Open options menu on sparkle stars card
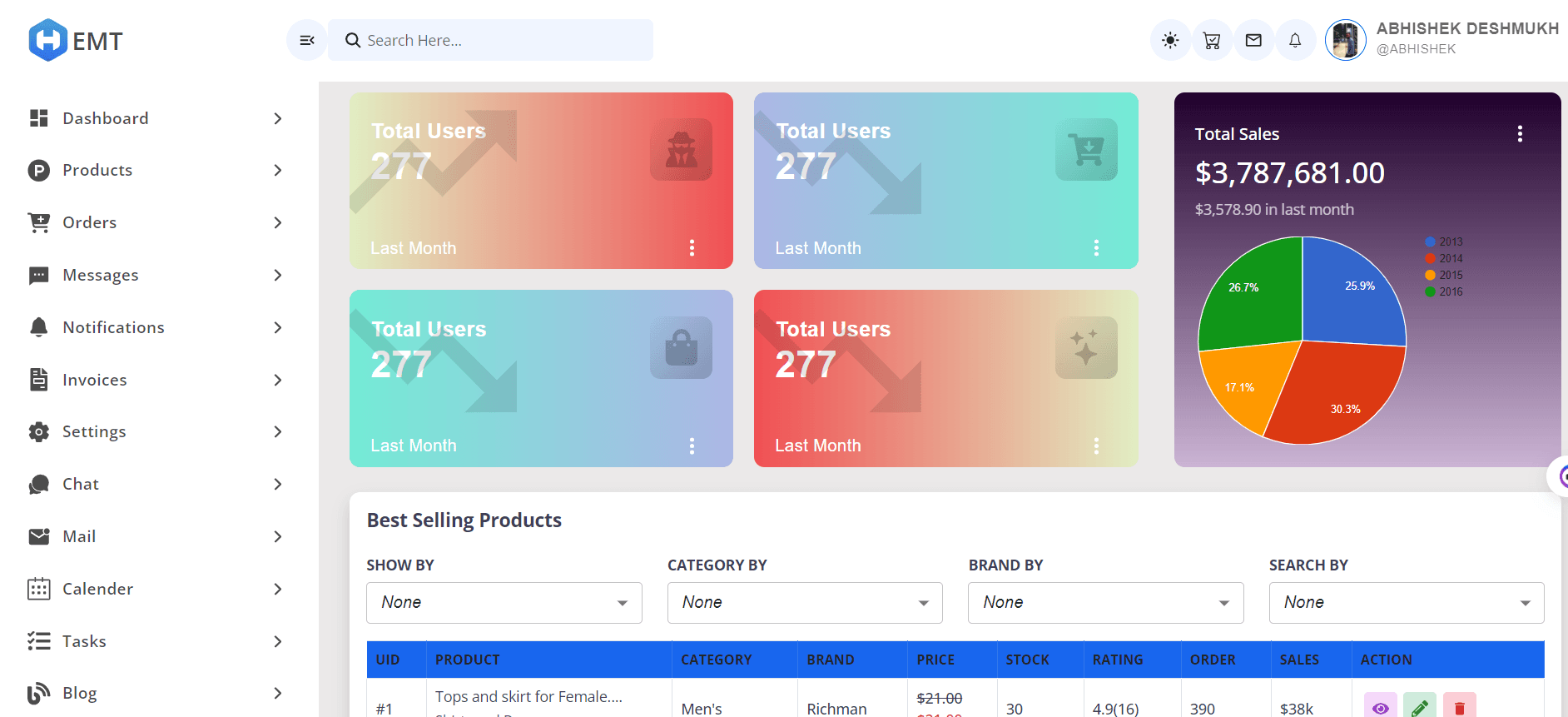The width and height of the screenshot is (1568, 717). pyautogui.click(x=1096, y=446)
